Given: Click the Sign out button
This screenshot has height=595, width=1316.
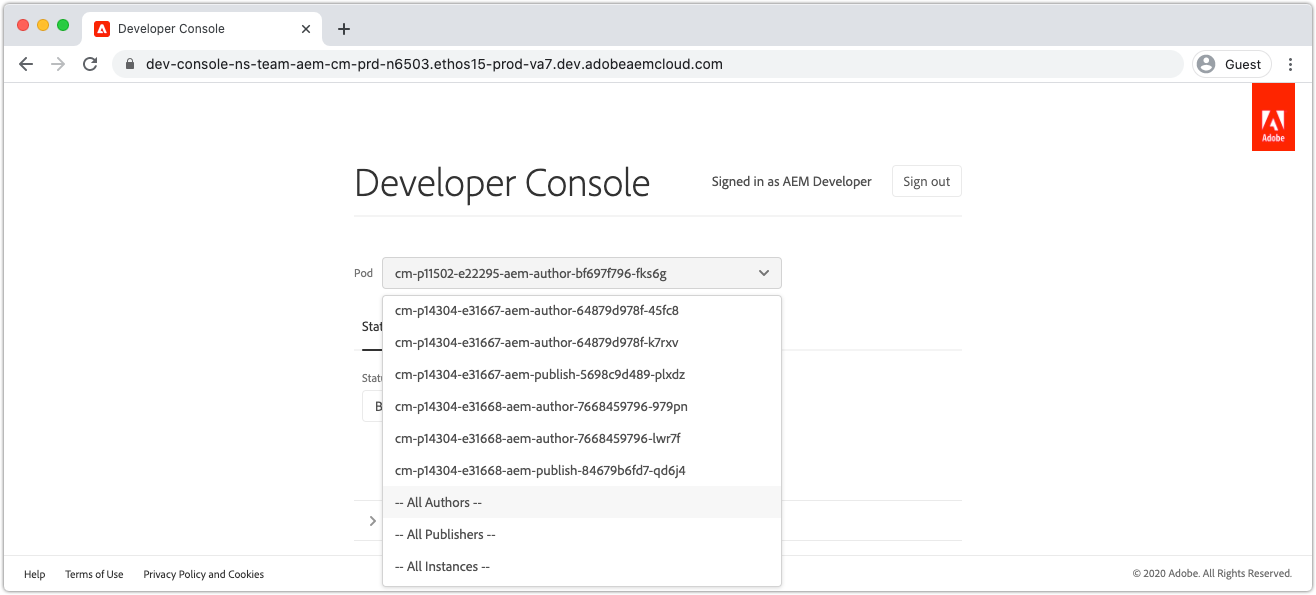Looking at the screenshot, I should 926,181.
